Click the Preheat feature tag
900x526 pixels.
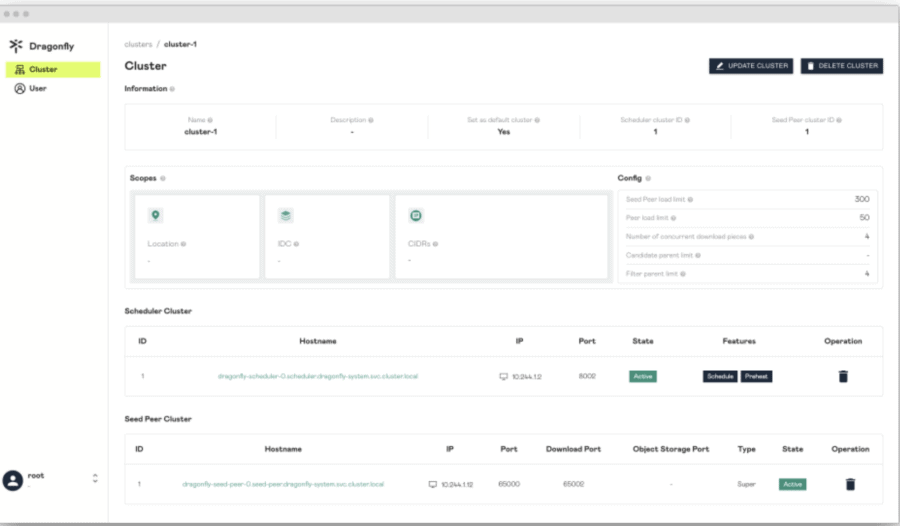[x=756, y=377]
